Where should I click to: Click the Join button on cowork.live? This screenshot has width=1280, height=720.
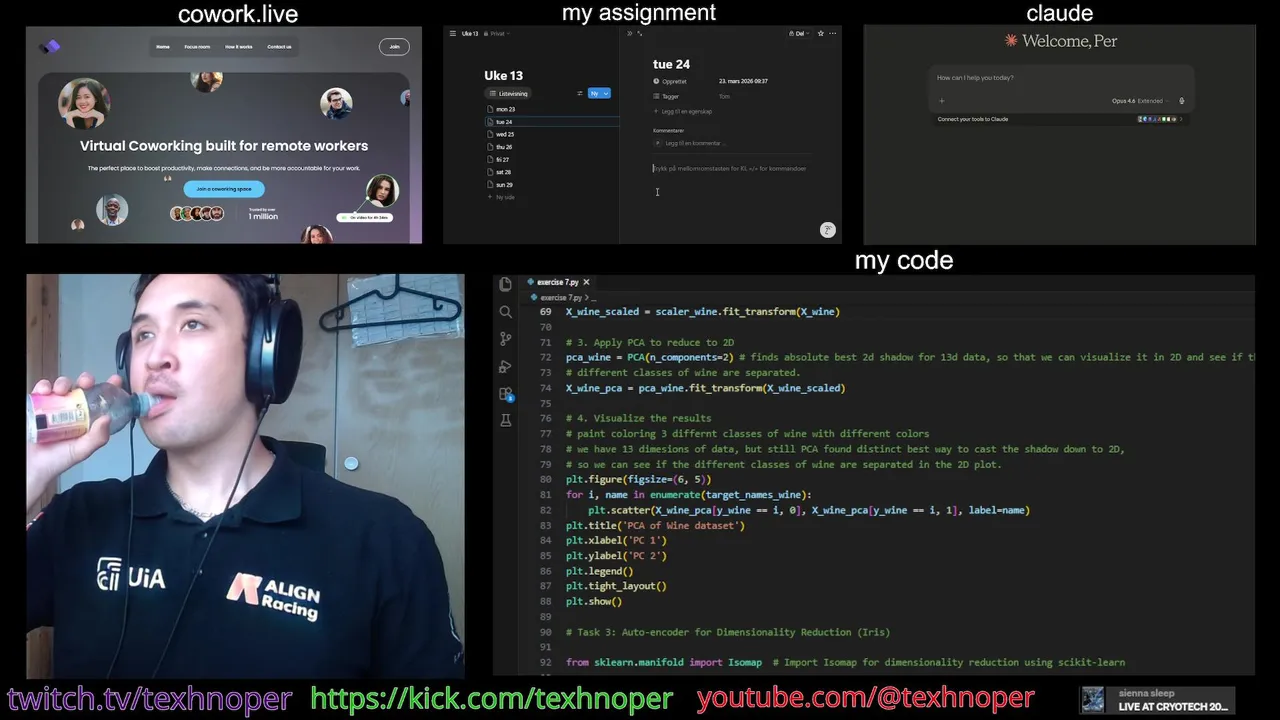tap(394, 46)
